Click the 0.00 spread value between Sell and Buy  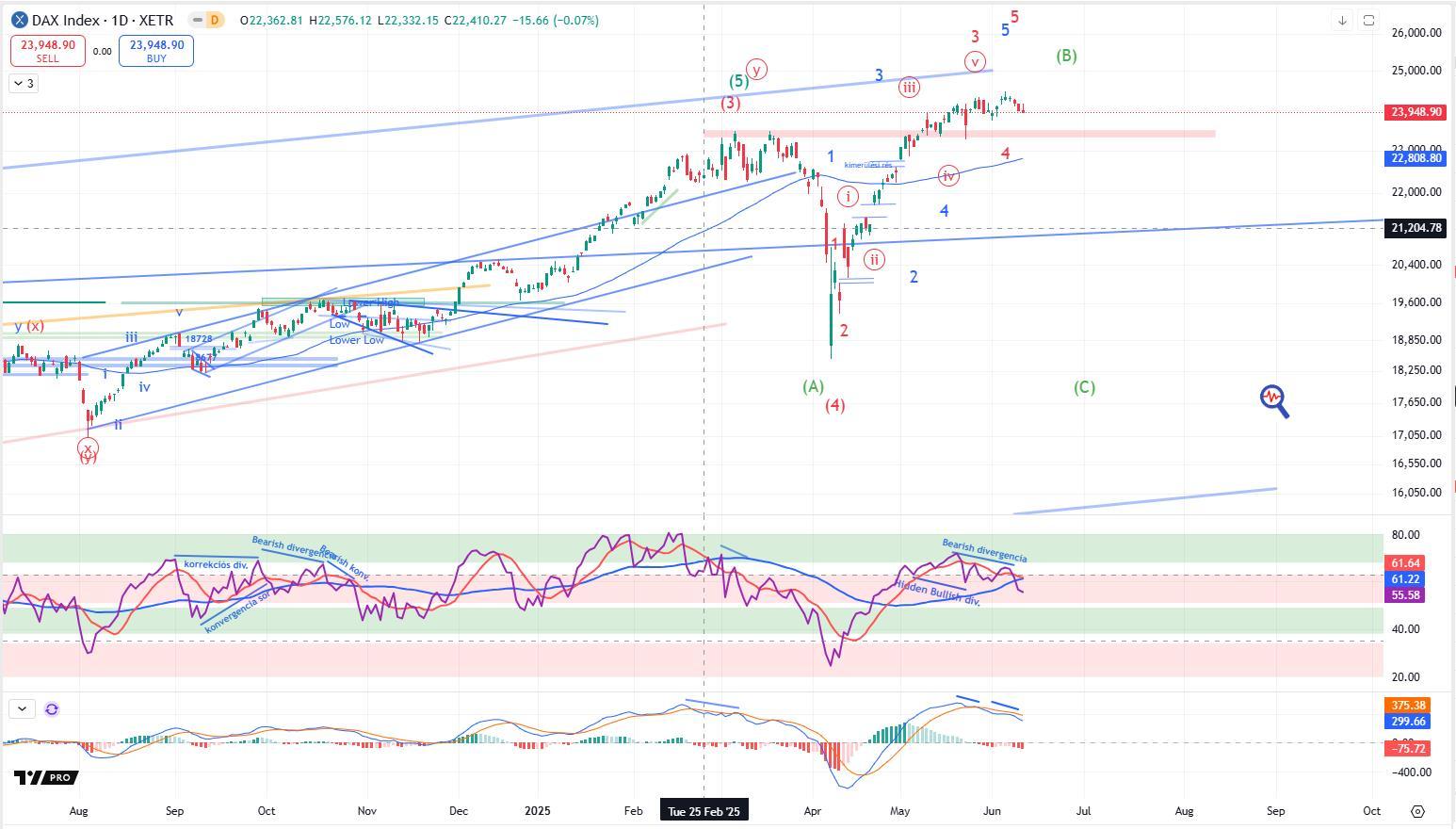tap(102, 52)
